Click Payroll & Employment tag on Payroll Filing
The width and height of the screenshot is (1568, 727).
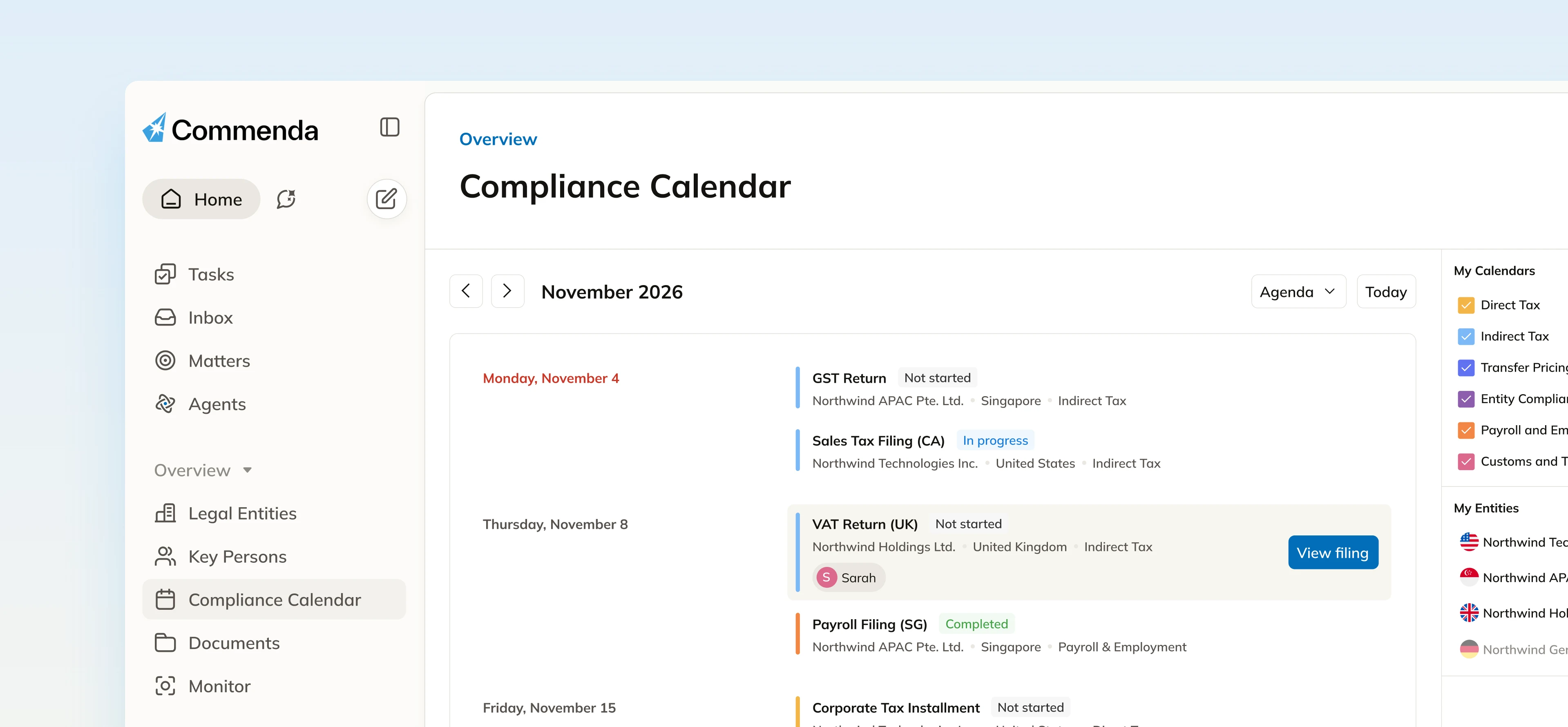click(x=1122, y=647)
